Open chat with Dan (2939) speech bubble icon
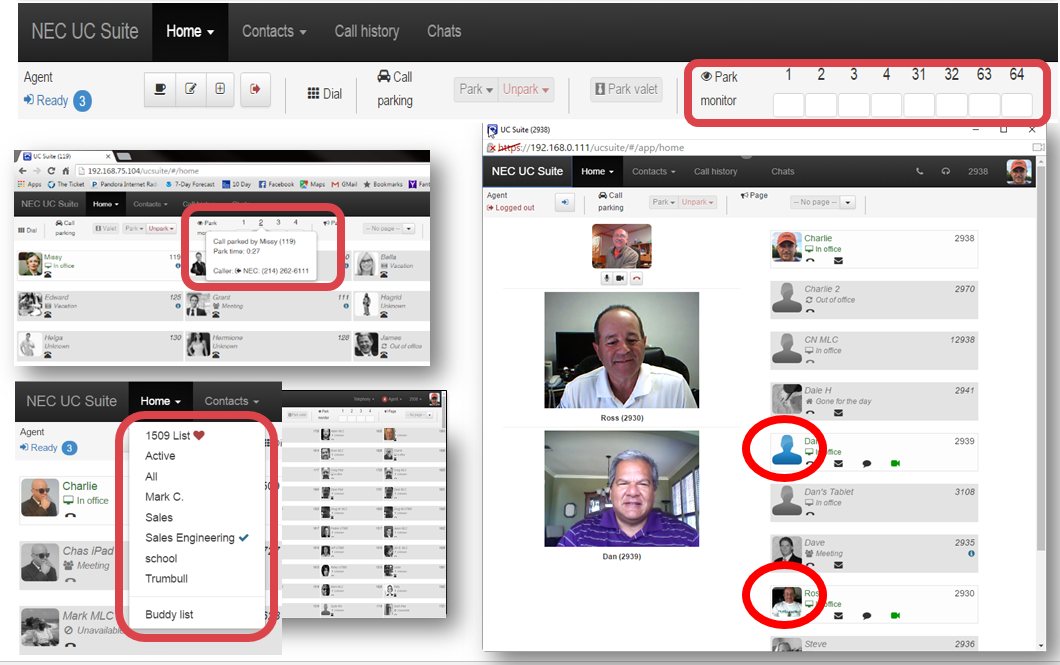The image size is (1060, 665). (867, 464)
